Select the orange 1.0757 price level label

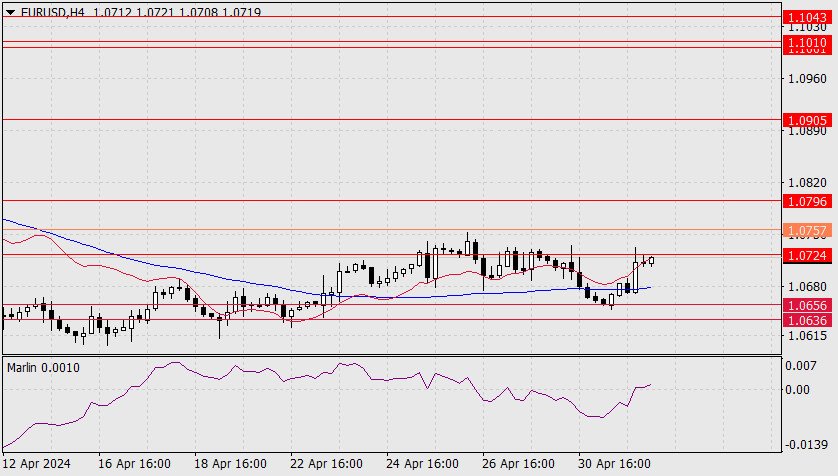[808, 230]
